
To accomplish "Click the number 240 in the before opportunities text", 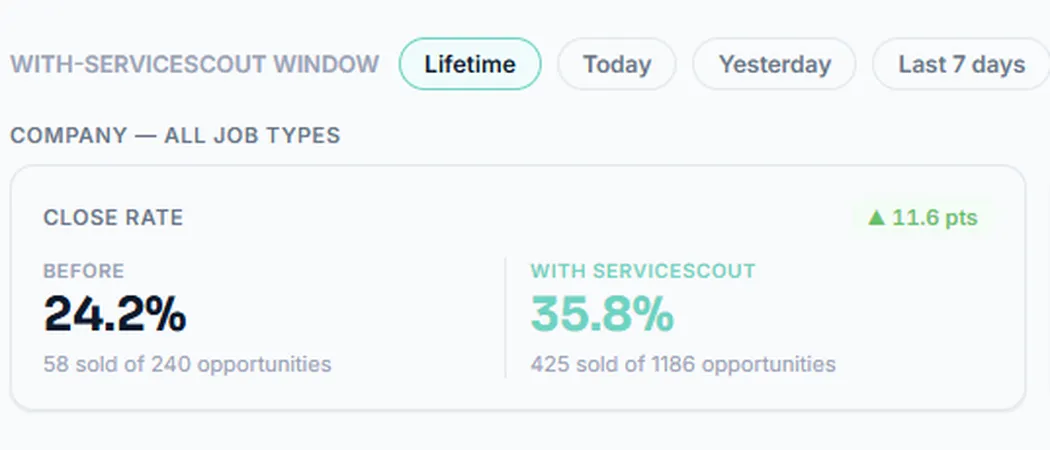I will click(x=171, y=364).
